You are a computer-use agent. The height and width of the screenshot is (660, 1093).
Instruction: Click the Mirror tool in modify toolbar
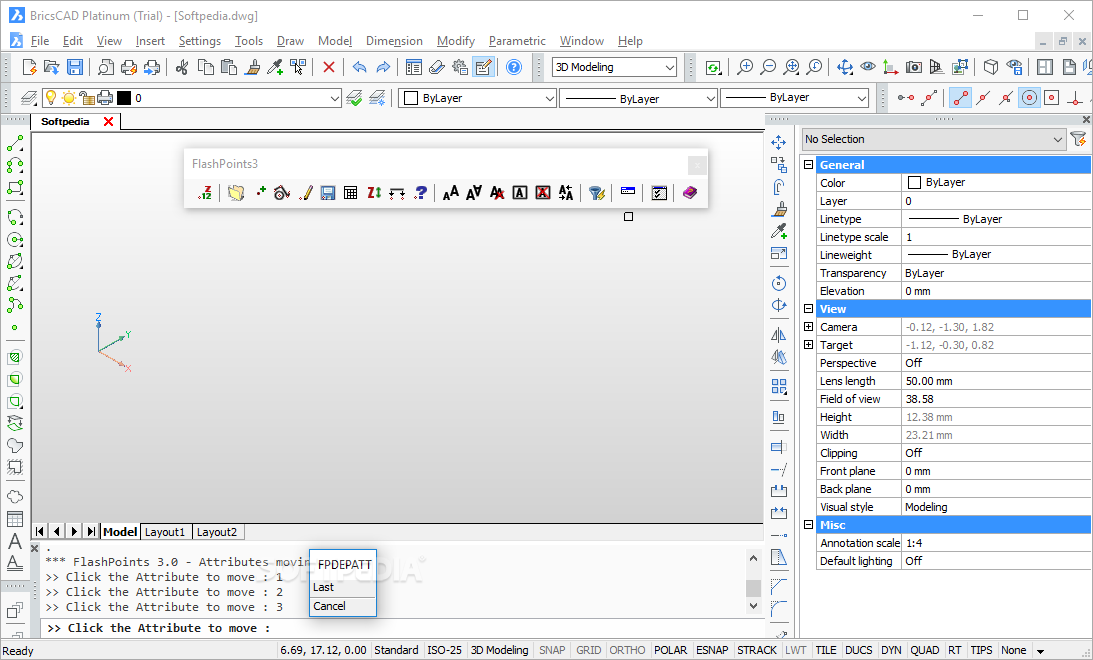click(779, 335)
